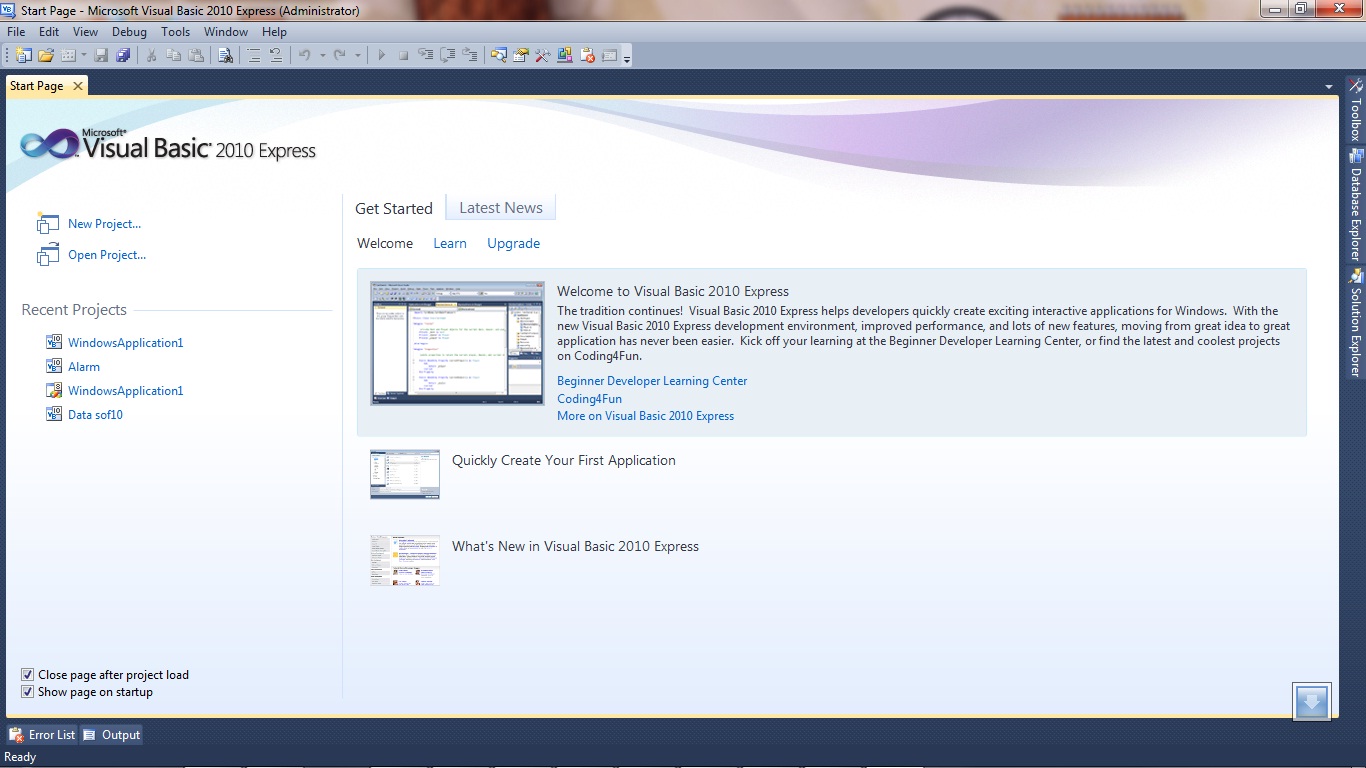
Task: Open the Solution Explorer side tab
Action: [1355, 323]
